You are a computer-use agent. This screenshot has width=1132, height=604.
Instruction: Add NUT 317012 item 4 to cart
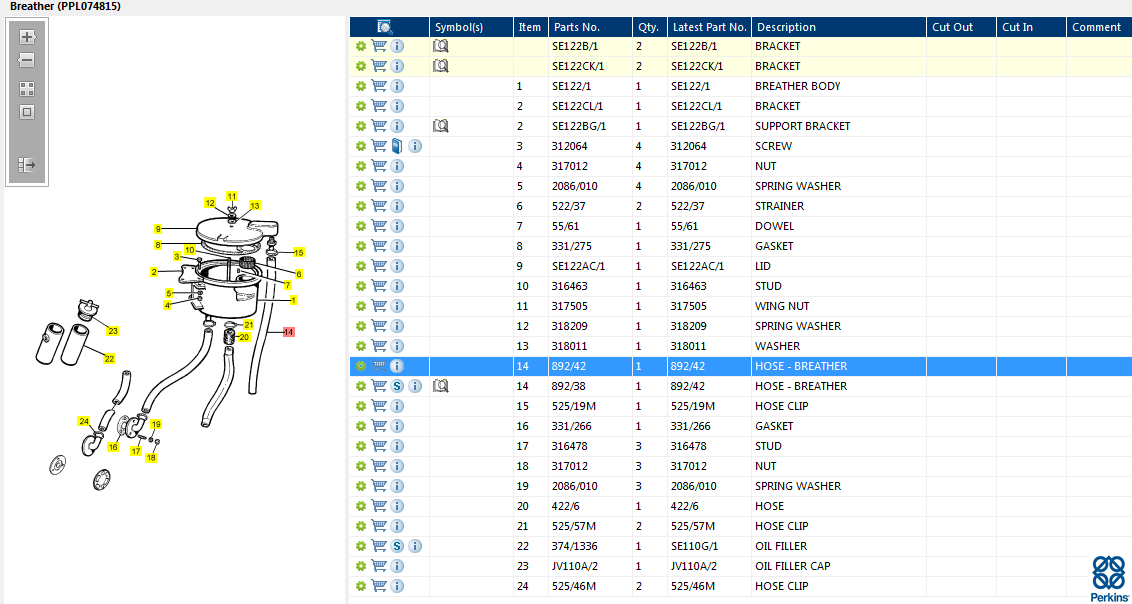379,167
